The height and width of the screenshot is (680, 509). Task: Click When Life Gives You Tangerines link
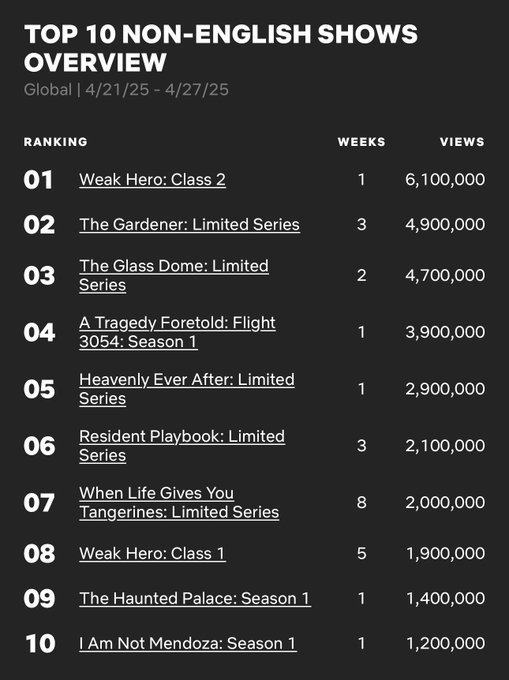point(179,503)
